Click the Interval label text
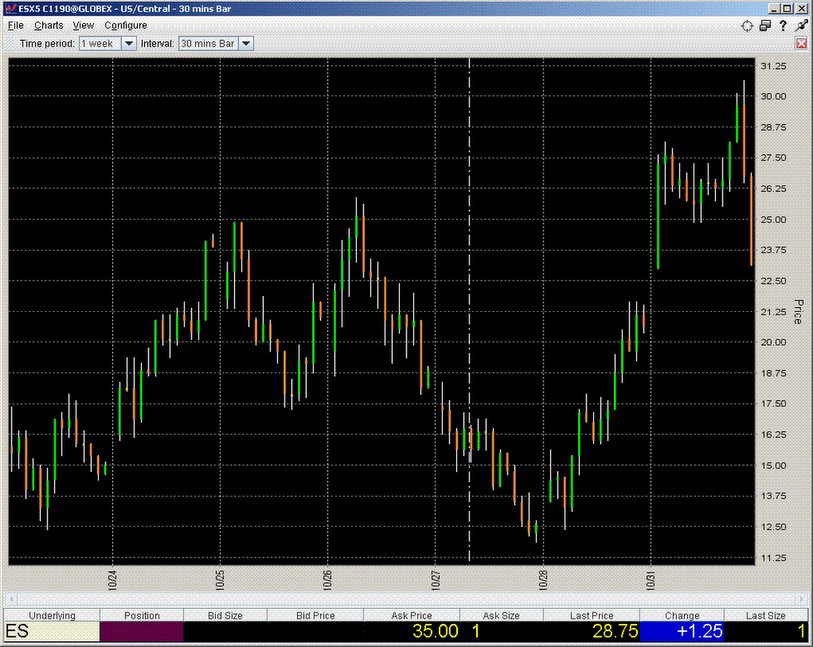The width and height of the screenshot is (813, 647). click(x=157, y=44)
